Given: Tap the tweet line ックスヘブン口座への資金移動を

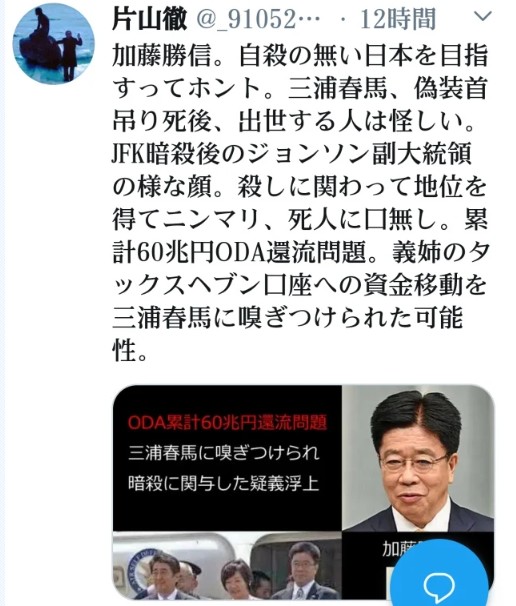Looking at the screenshot, I should coord(300,286).
